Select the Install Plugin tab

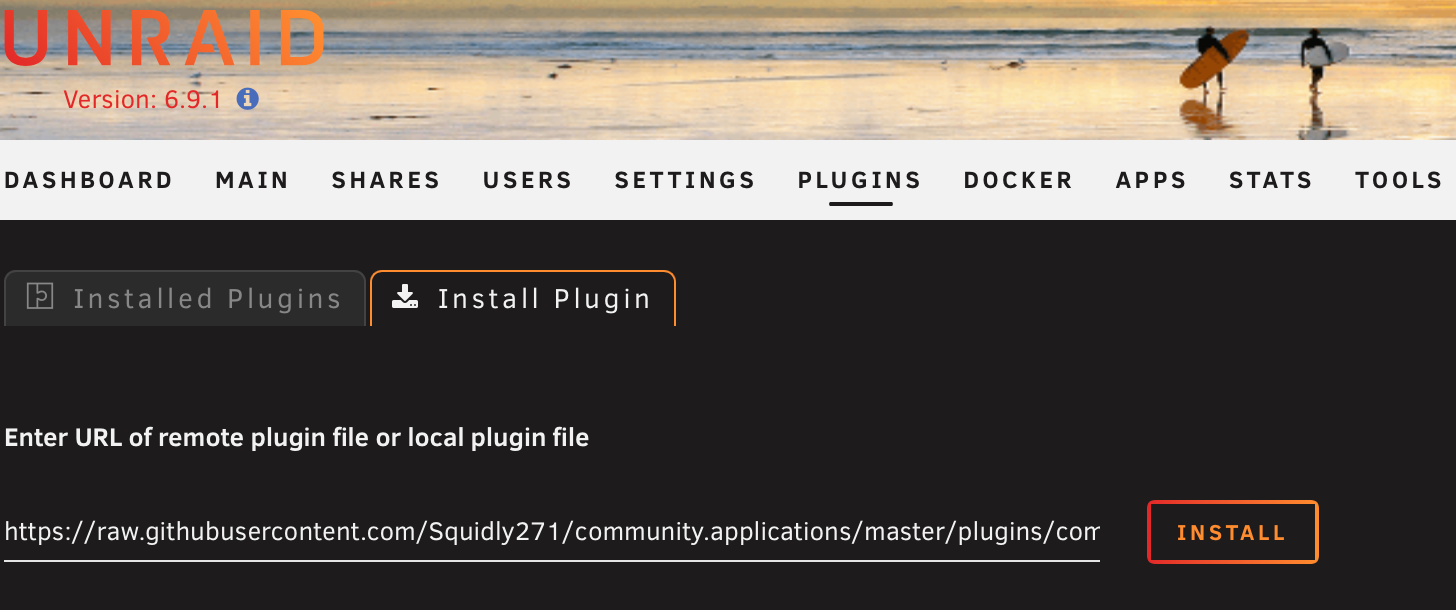click(522, 297)
